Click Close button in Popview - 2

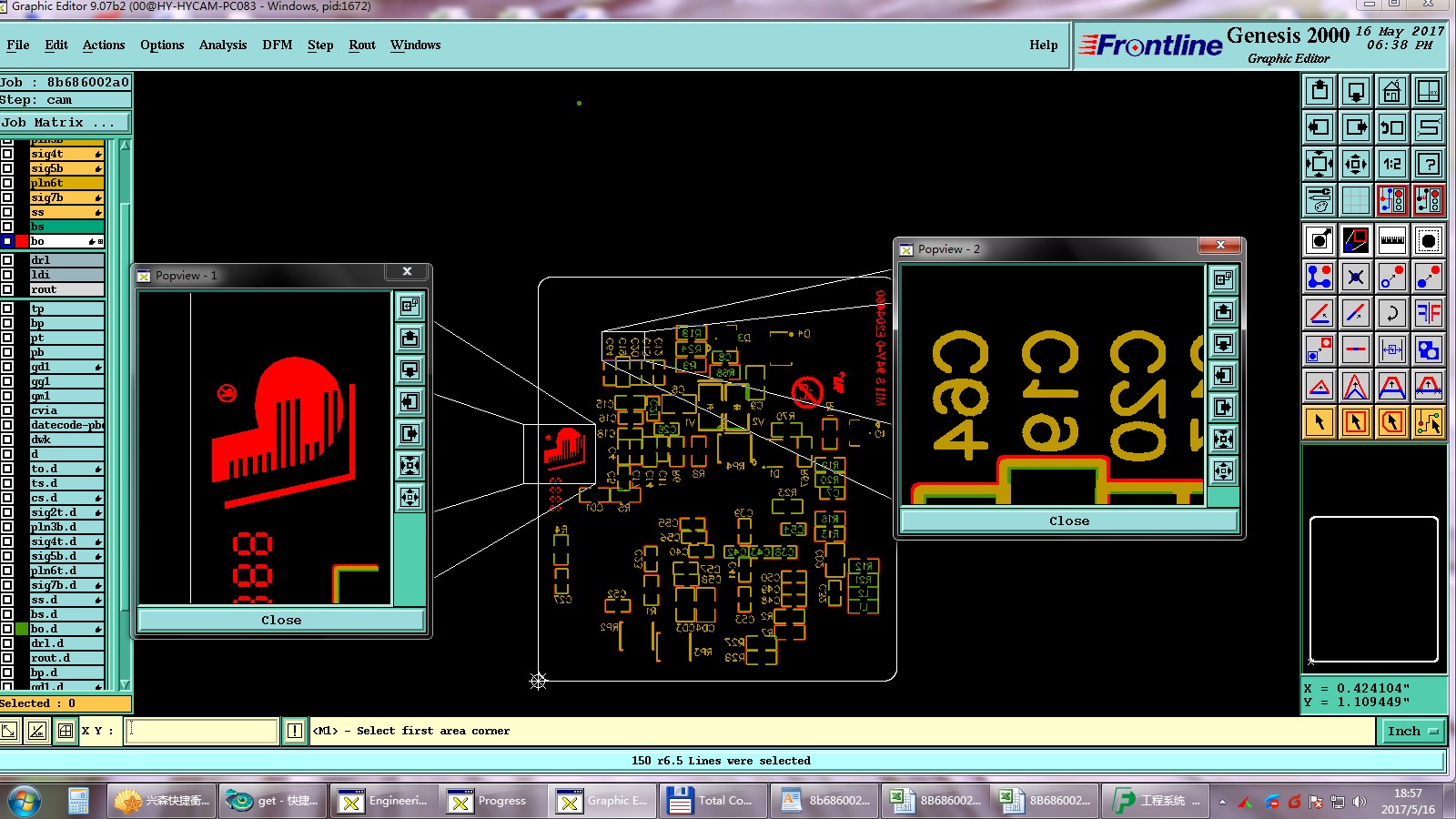[x=1068, y=521]
